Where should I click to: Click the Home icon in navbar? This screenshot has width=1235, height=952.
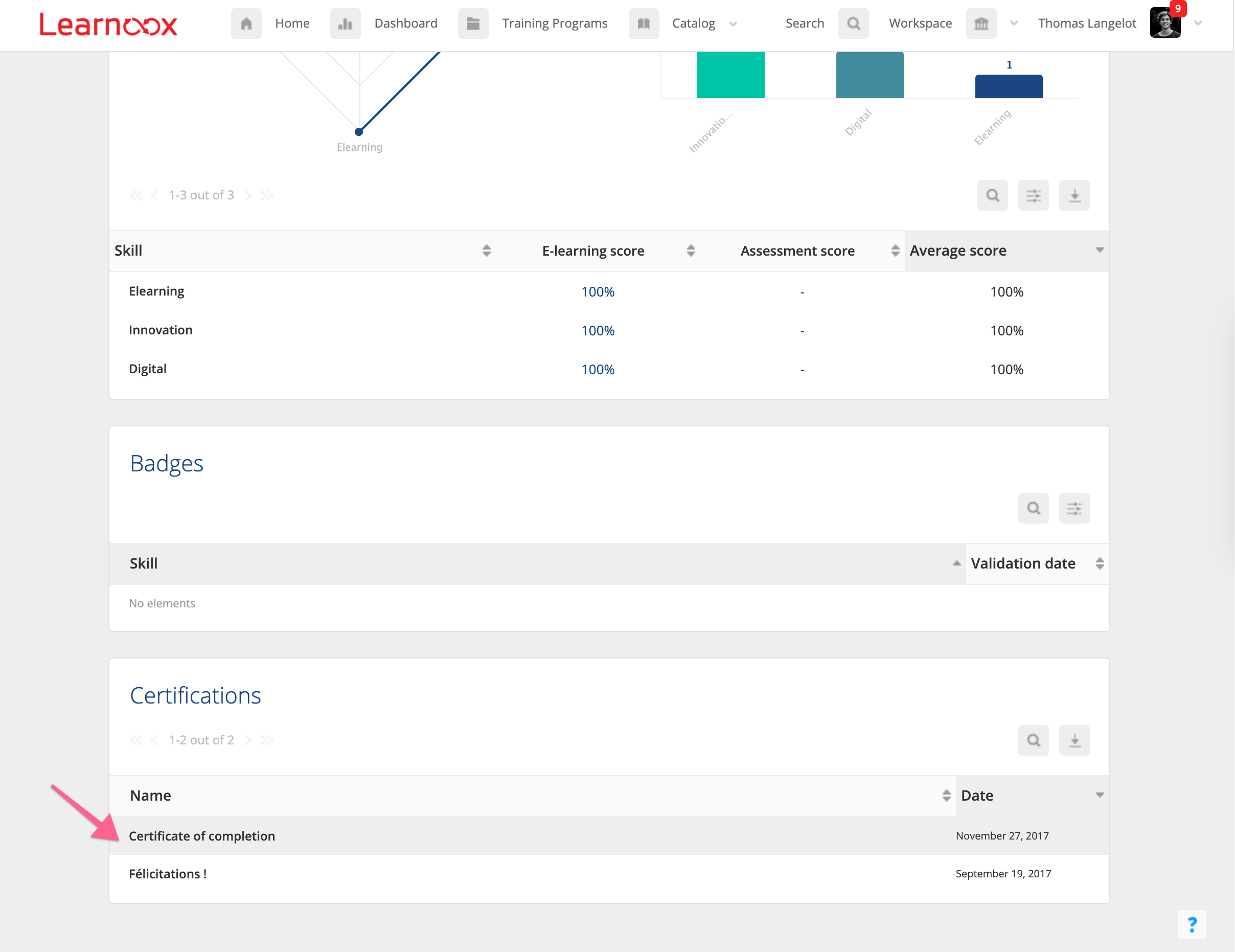point(246,23)
